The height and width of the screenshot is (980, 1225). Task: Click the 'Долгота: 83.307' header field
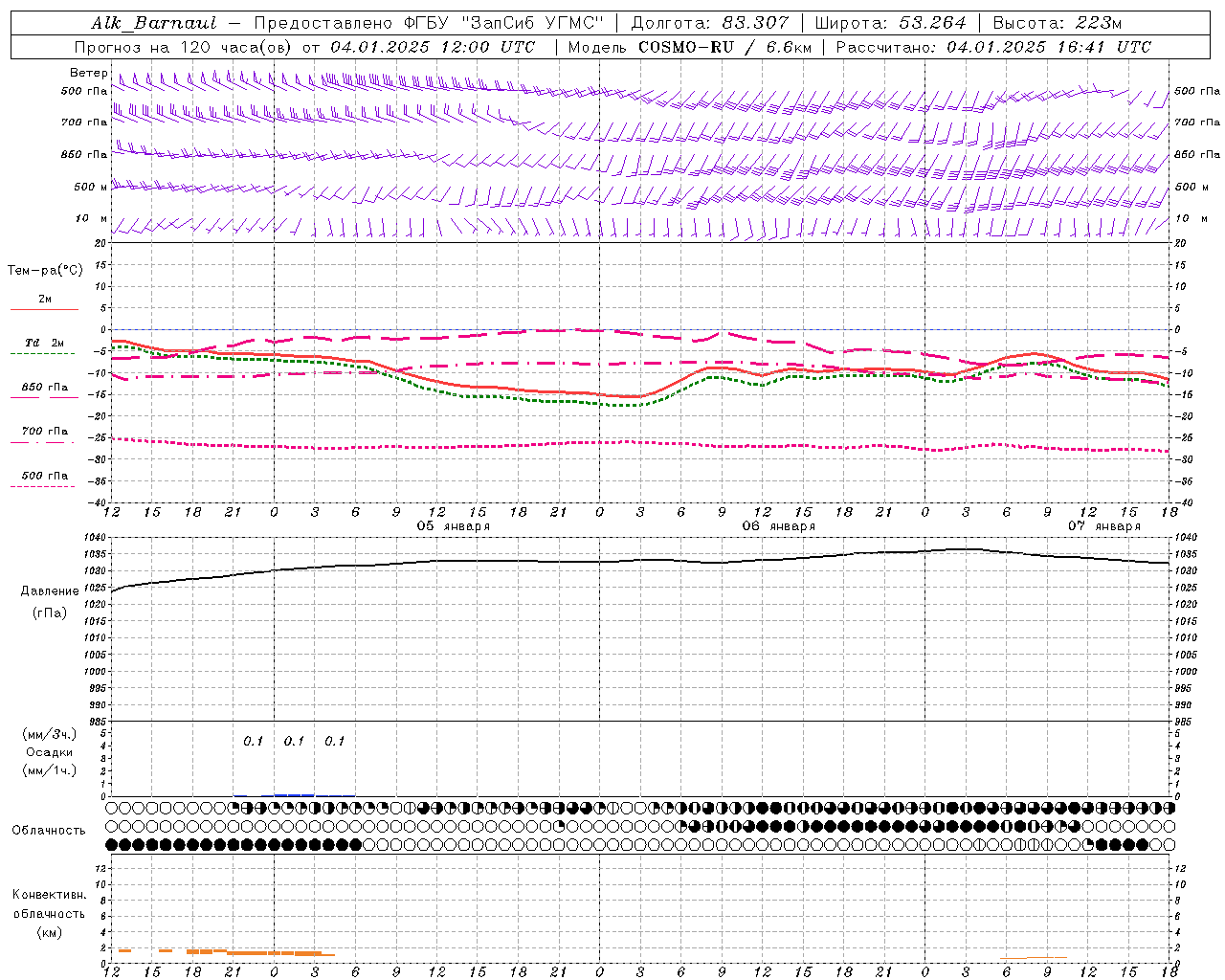coord(710,23)
